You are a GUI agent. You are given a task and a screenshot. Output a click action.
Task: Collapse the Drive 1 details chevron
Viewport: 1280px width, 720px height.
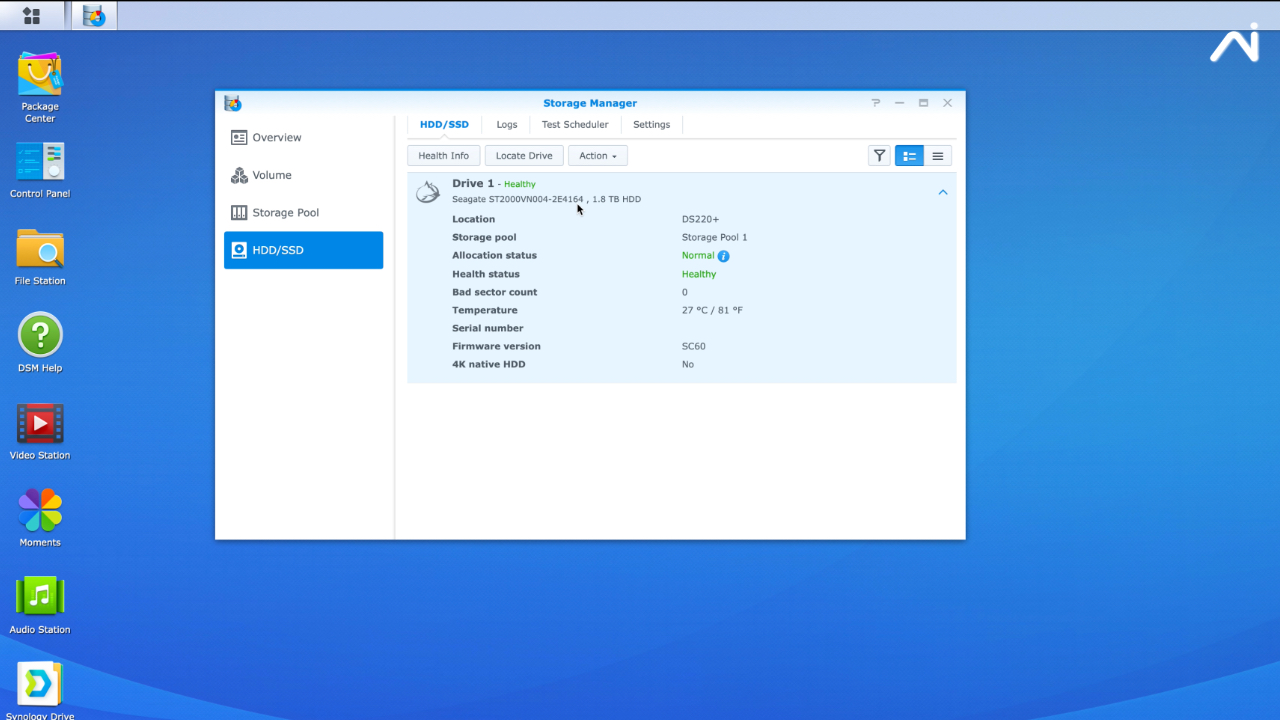coord(942,192)
